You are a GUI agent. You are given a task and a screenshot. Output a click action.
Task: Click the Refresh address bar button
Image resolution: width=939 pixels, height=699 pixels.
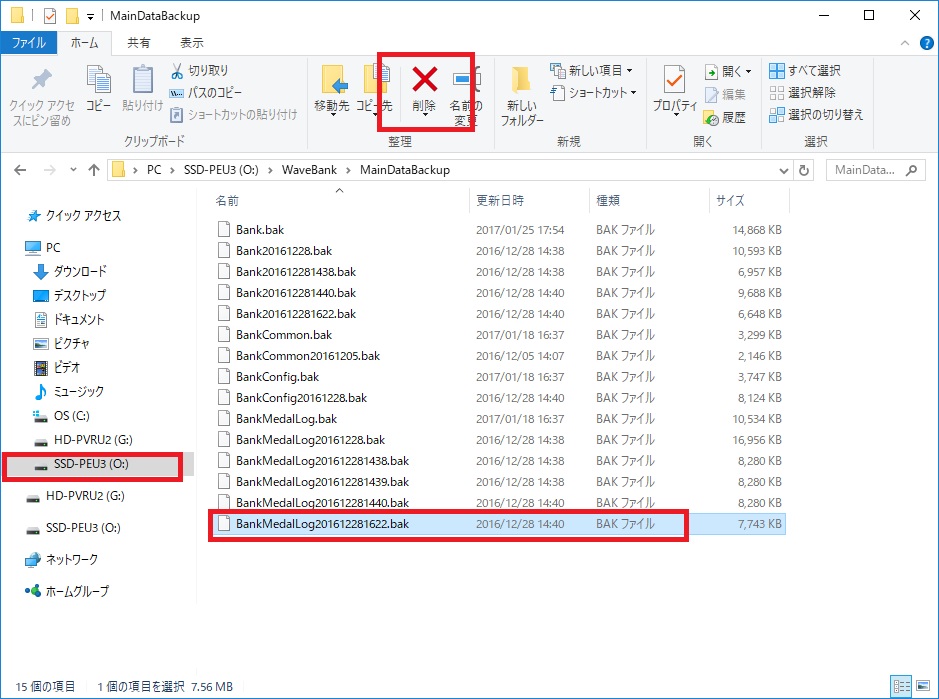click(804, 171)
